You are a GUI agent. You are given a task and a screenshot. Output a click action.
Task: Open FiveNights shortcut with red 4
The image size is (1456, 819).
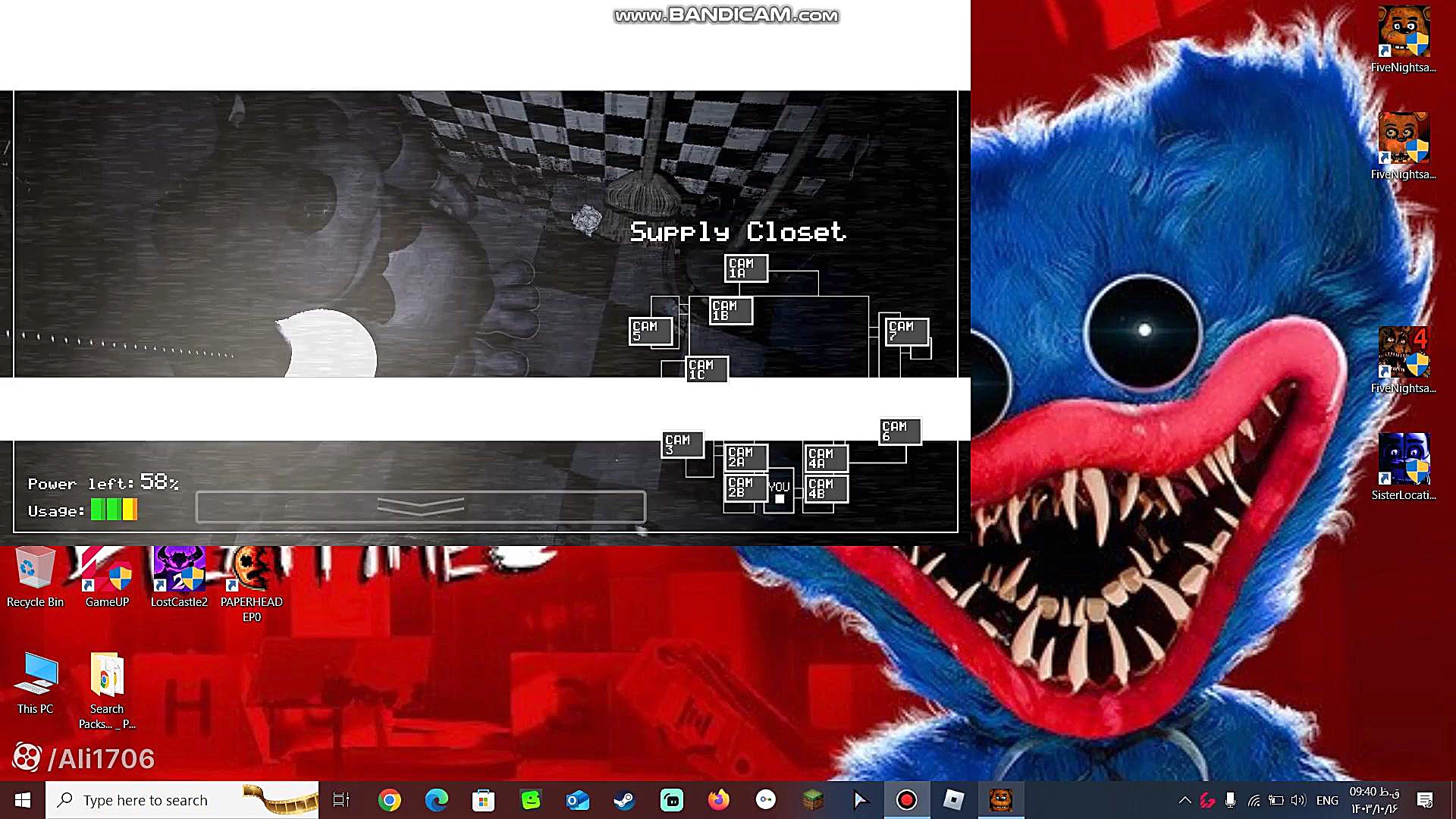coord(1403,360)
